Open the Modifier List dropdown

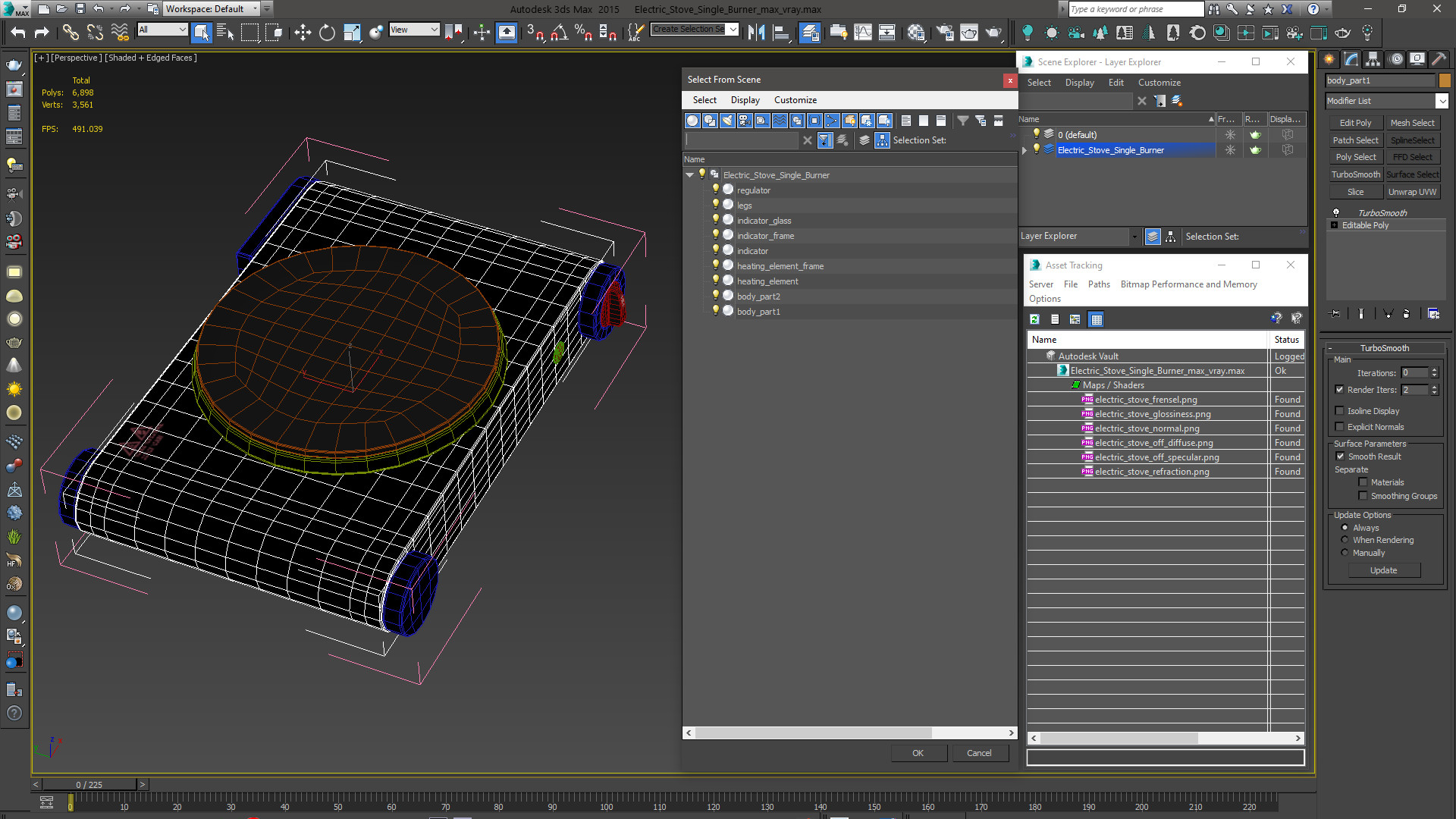[1442, 101]
